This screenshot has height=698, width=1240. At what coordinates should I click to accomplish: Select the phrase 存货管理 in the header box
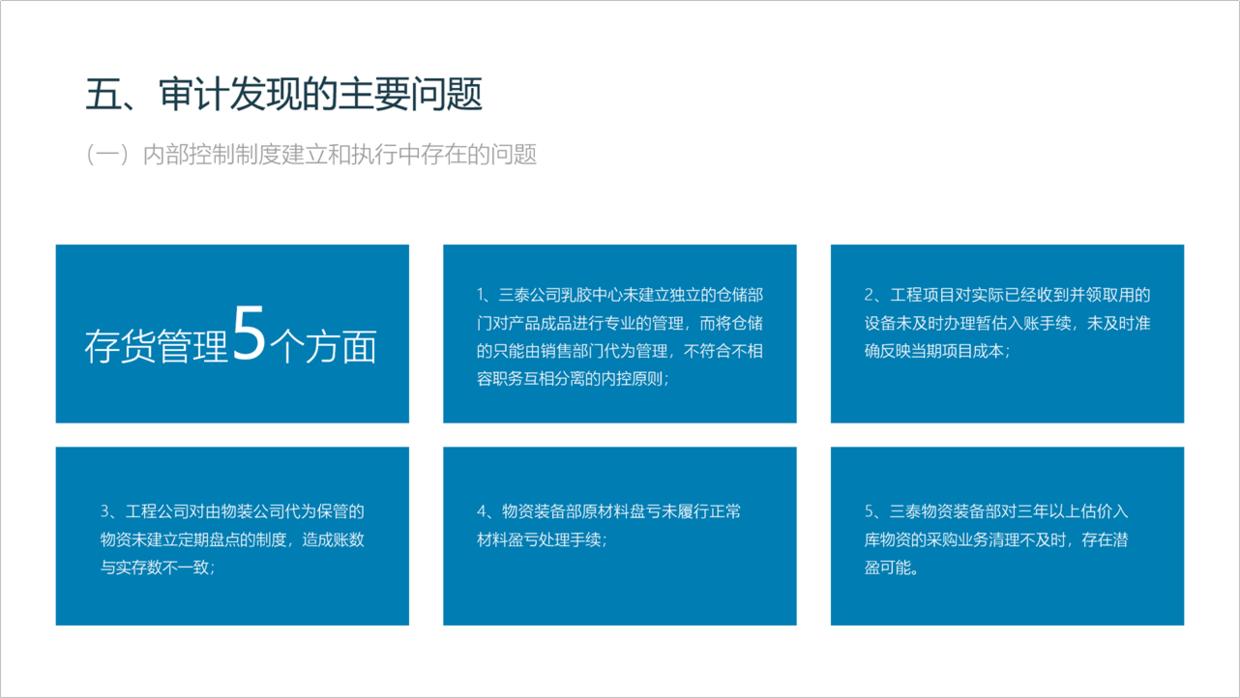point(155,345)
